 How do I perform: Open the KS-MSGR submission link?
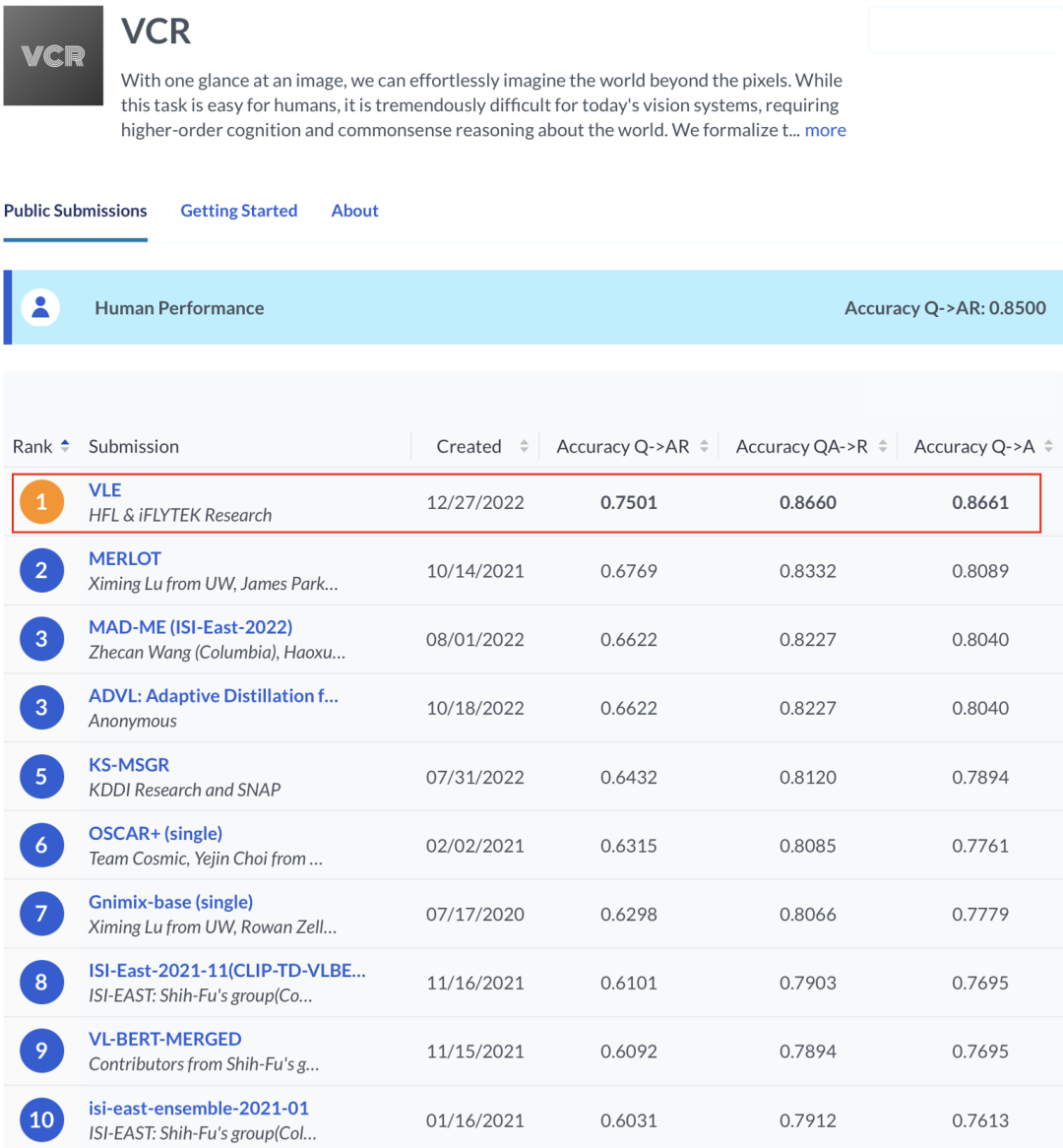[x=129, y=765]
